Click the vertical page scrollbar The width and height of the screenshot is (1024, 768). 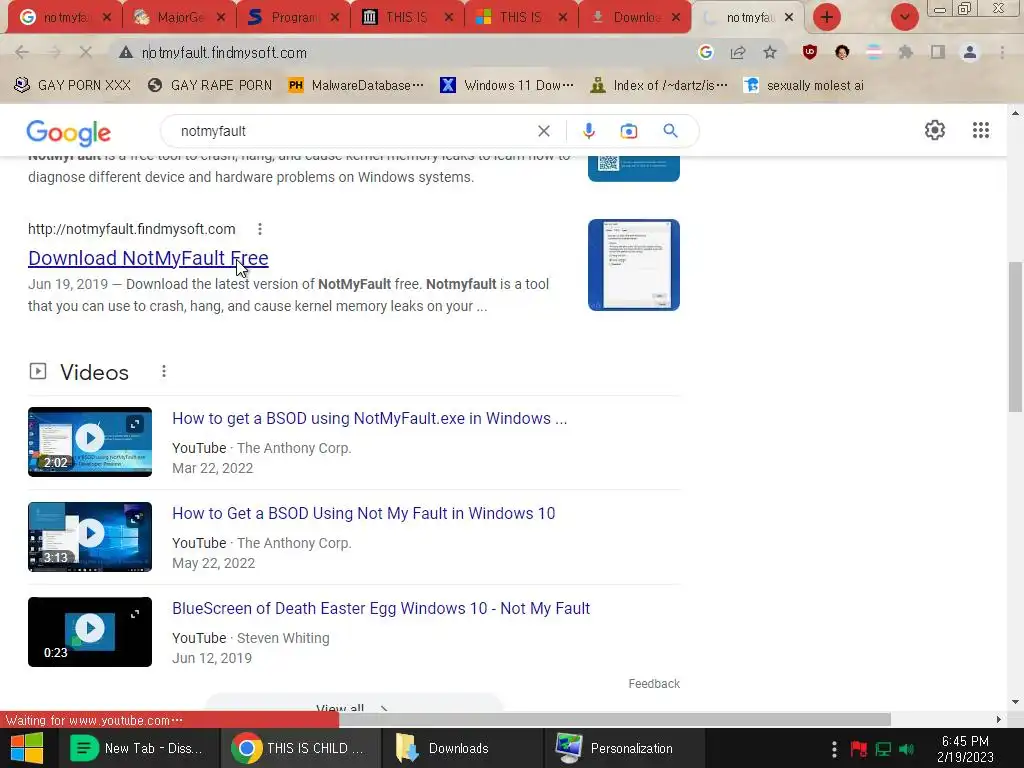point(1015,336)
